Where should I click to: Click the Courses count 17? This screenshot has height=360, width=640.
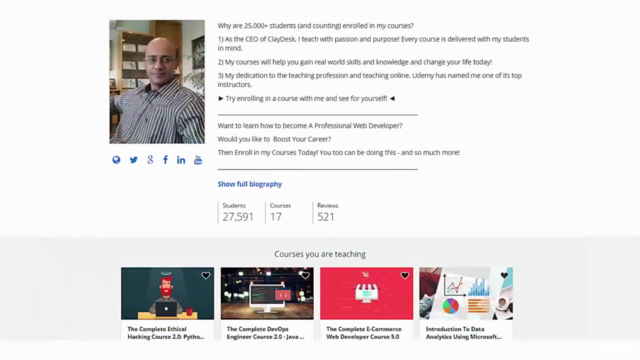pos(276,217)
